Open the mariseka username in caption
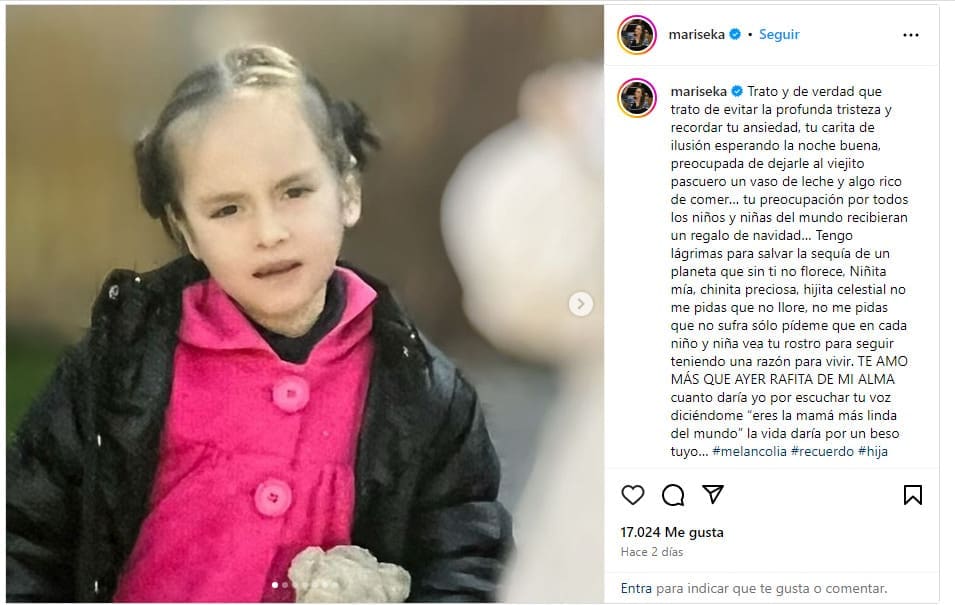This screenshot has height=605, width=955. (x=699, y=91)
